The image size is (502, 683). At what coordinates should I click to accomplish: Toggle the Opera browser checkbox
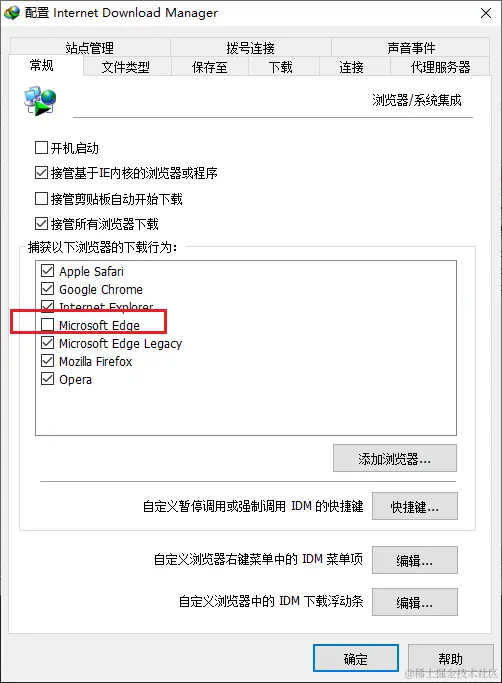tap(47, 379)
